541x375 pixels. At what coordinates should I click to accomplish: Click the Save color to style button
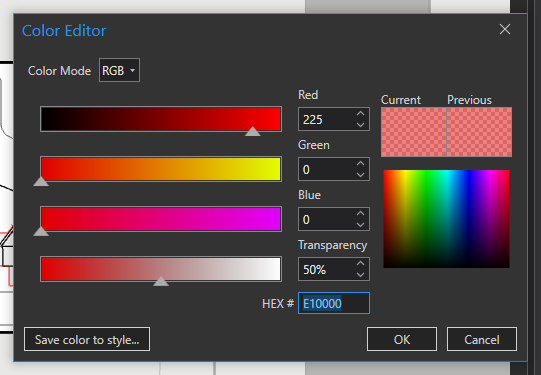pos(87,339)
